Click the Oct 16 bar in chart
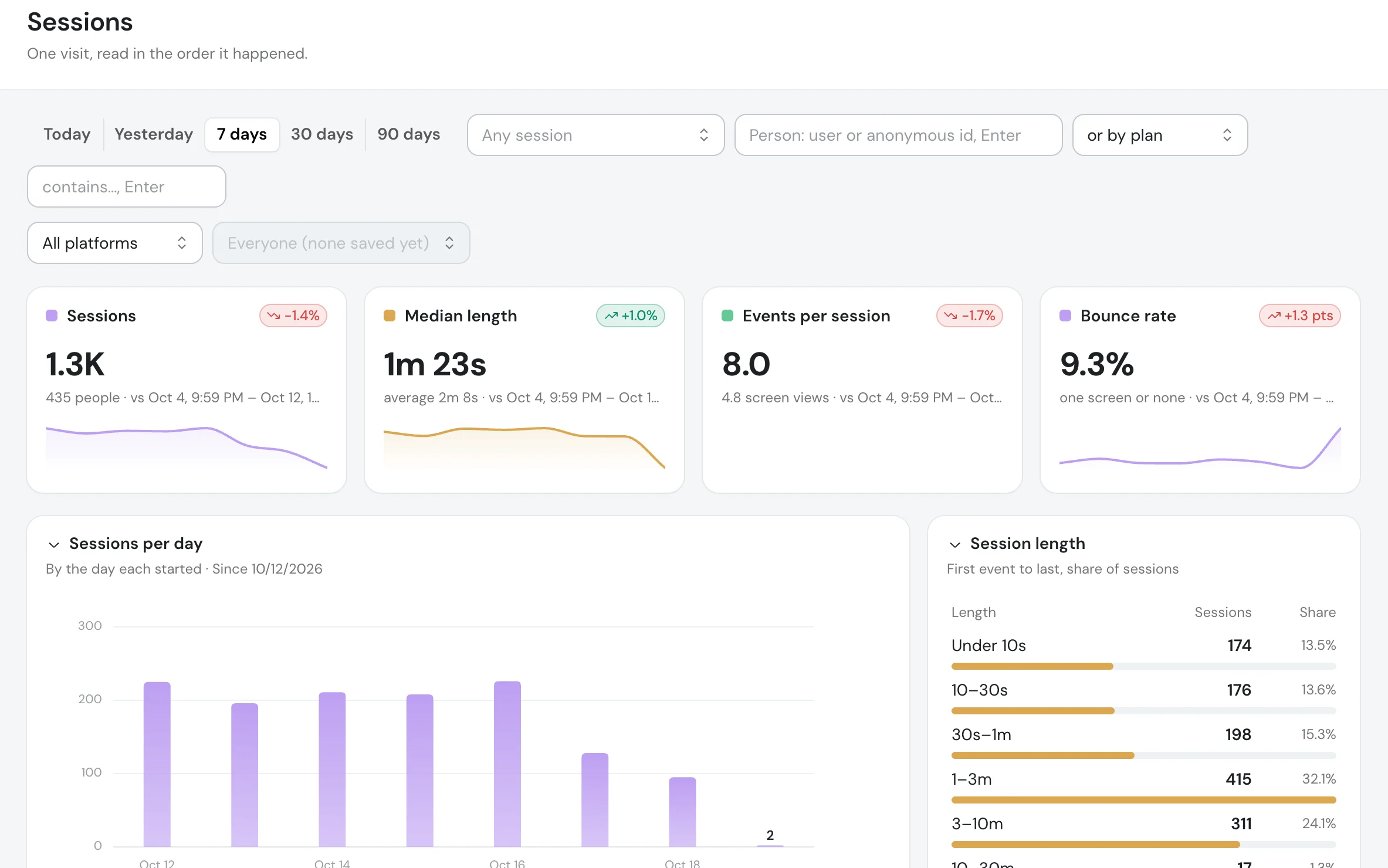 (507, 764)
